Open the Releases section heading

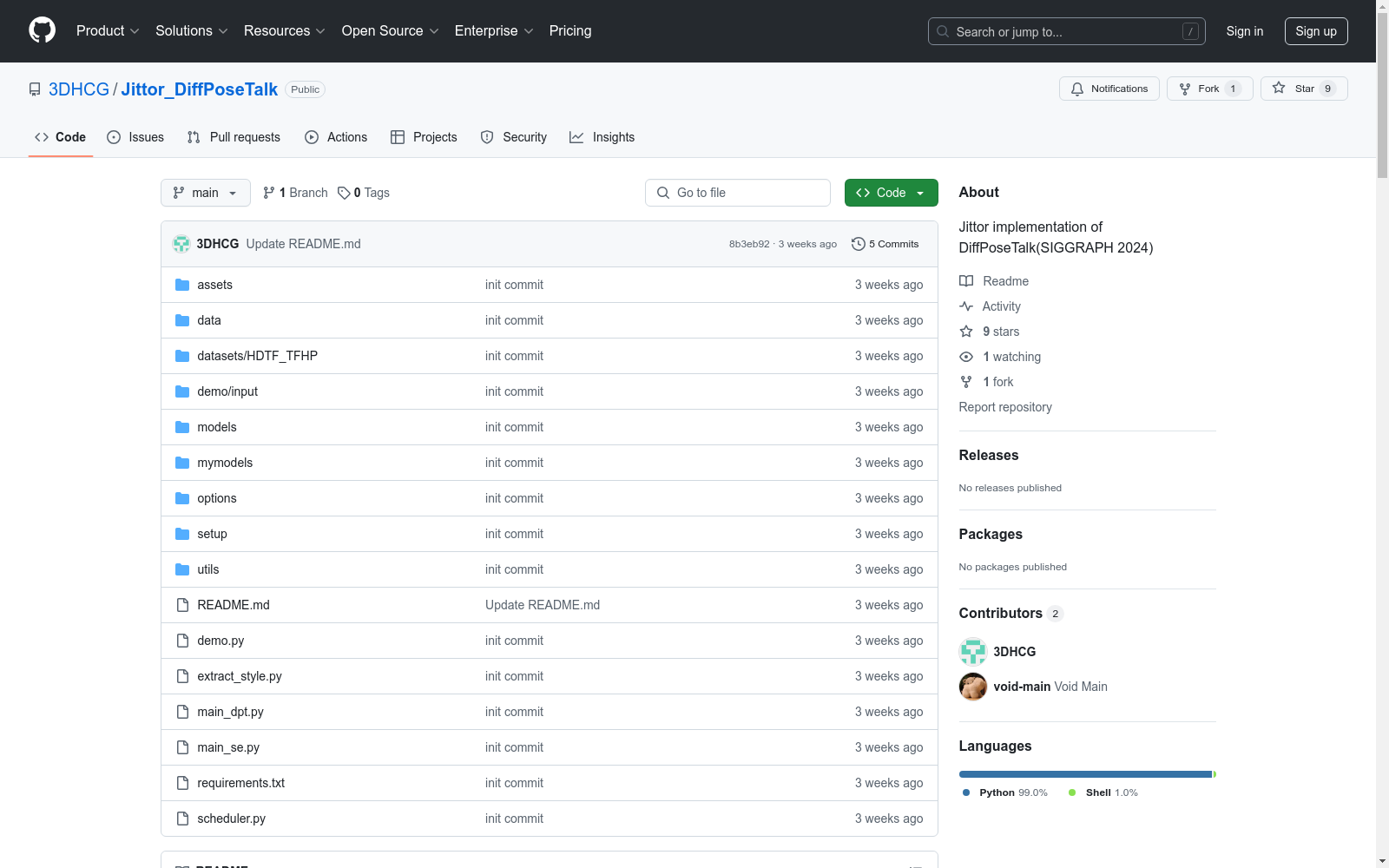tap(989, 455)
